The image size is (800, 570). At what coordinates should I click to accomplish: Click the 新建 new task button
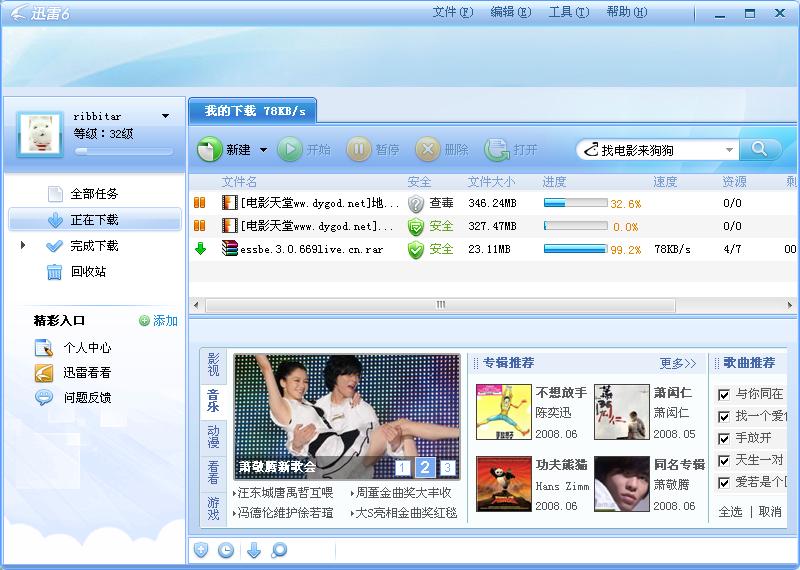point(223,150)
